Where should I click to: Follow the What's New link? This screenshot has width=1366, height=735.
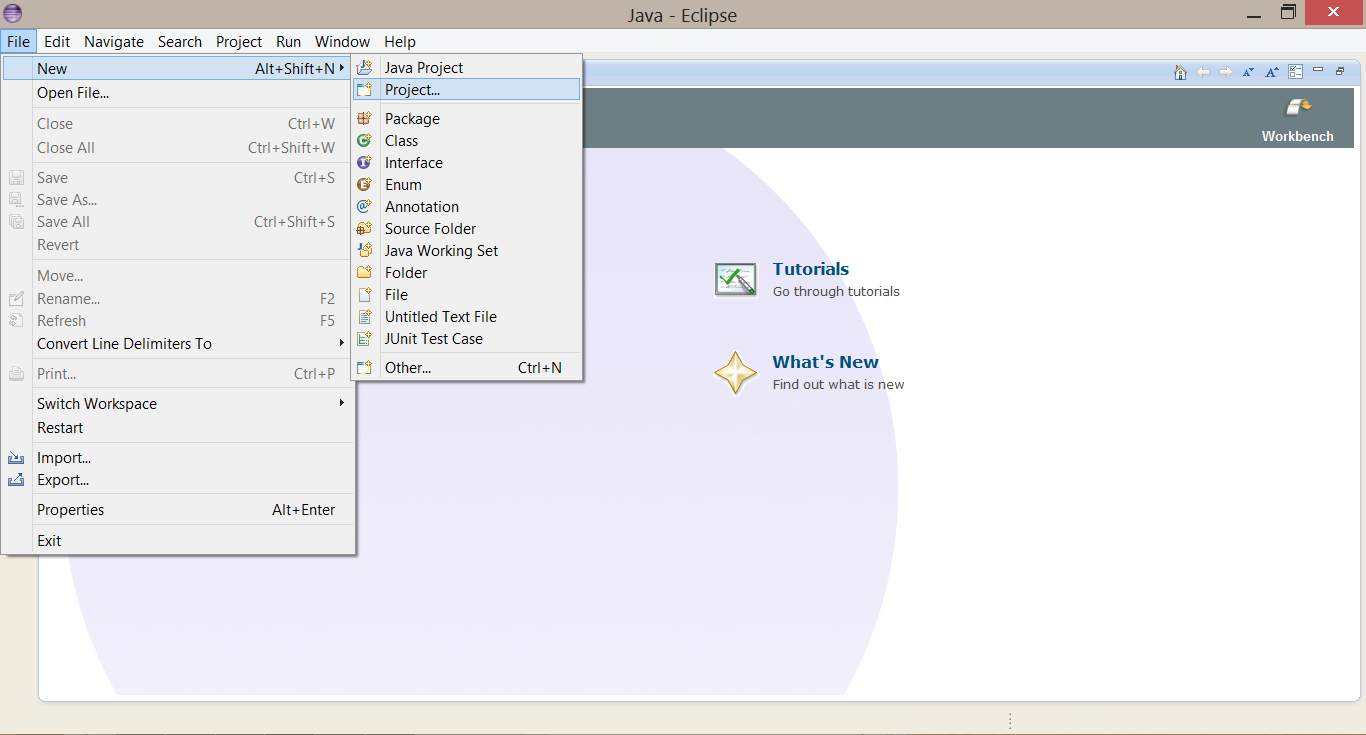[825, 362]
